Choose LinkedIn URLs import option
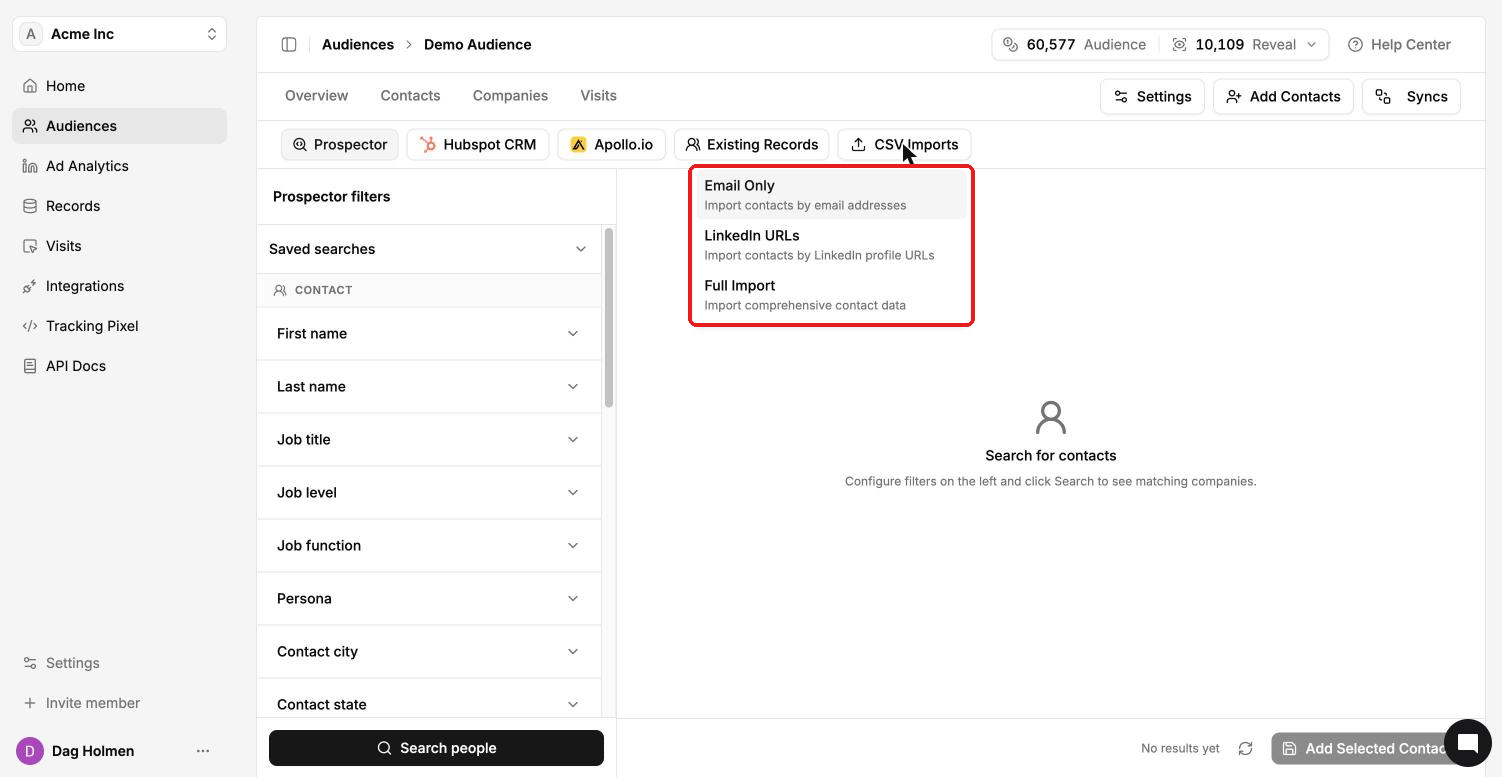The width and height of the screenshot is (1502, 777). [x=831, y=244]
